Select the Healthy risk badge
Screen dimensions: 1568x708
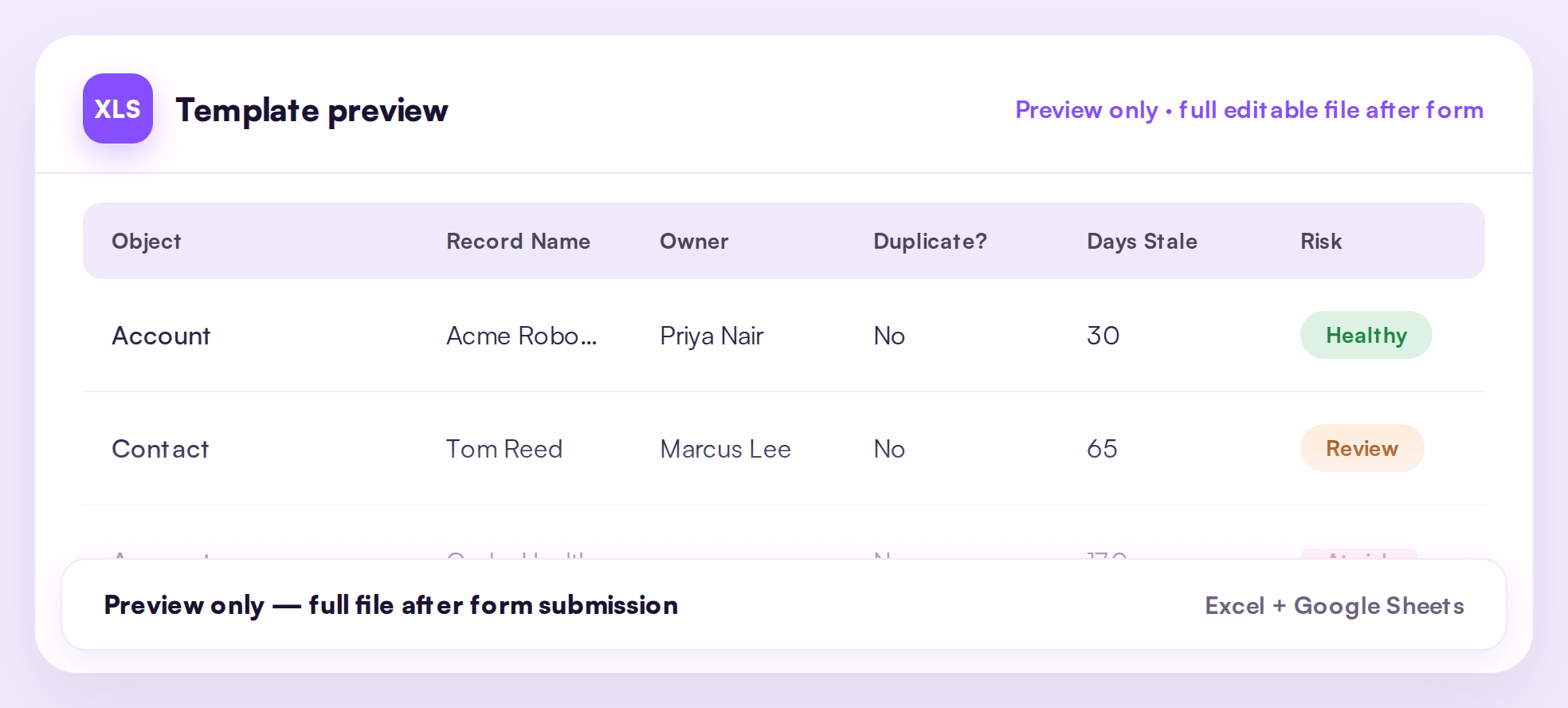tap(1366, 335)
